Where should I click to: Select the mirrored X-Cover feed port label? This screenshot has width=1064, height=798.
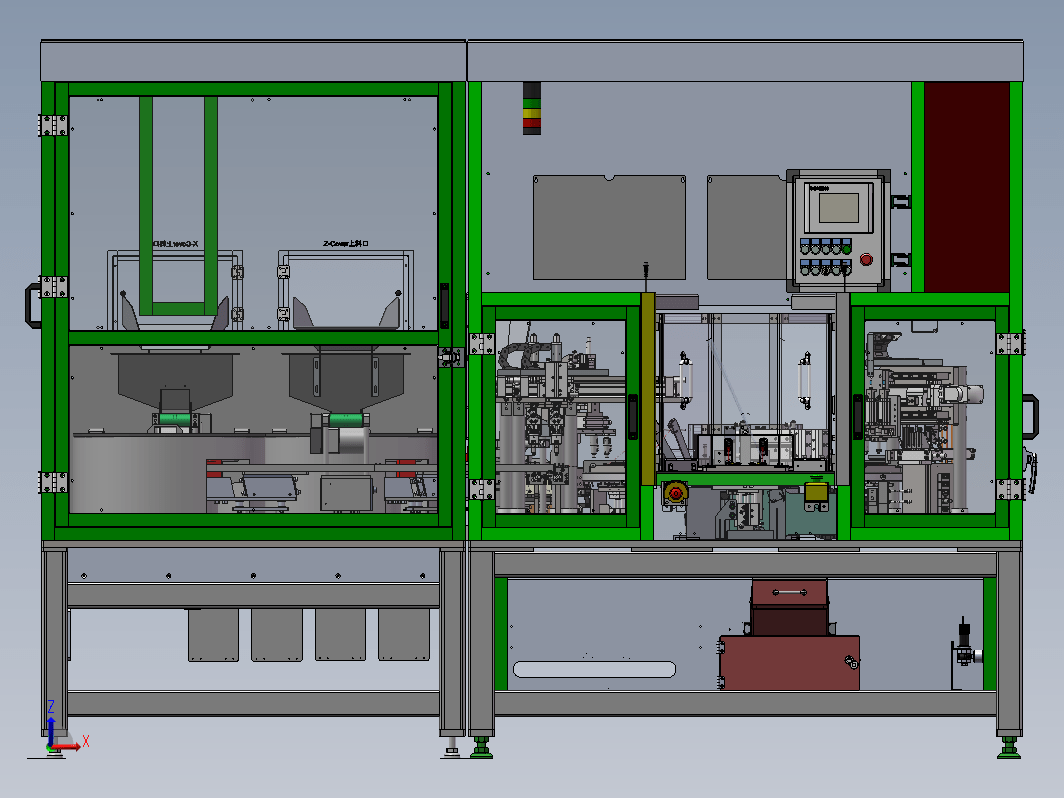175,244
